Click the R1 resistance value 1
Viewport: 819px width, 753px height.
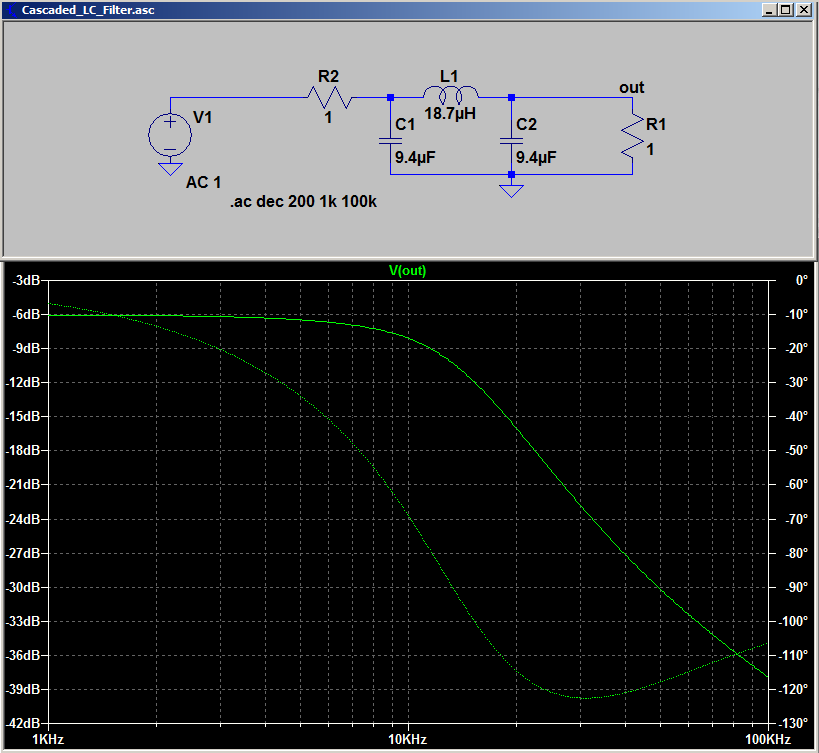(650, 150)
